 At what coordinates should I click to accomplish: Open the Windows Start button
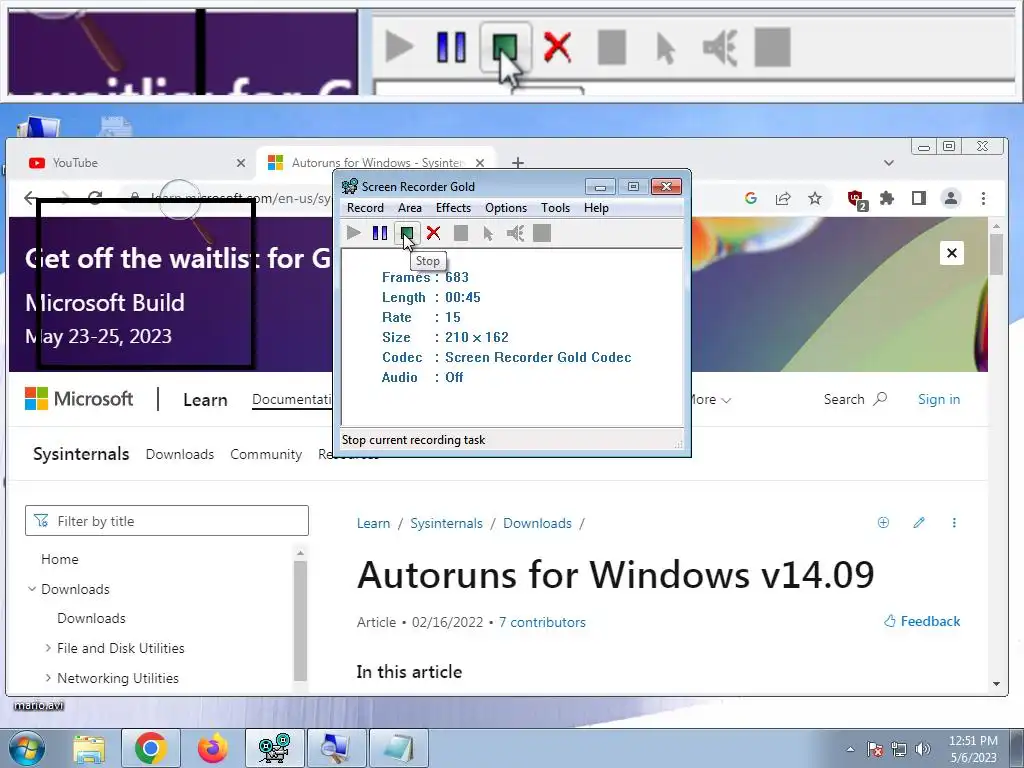coord(27,748)
